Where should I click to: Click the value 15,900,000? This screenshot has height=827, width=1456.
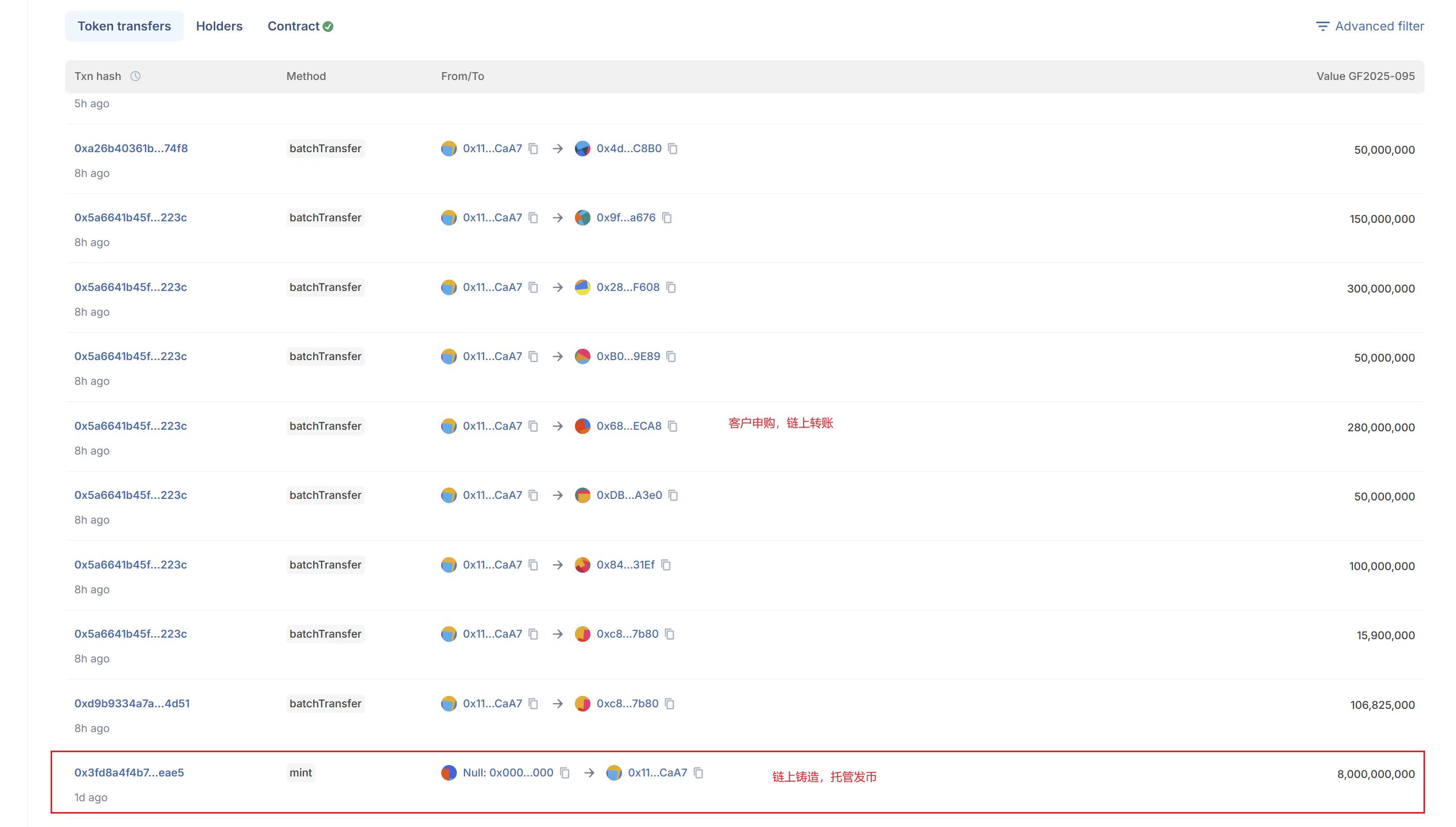pos(1386,635)
